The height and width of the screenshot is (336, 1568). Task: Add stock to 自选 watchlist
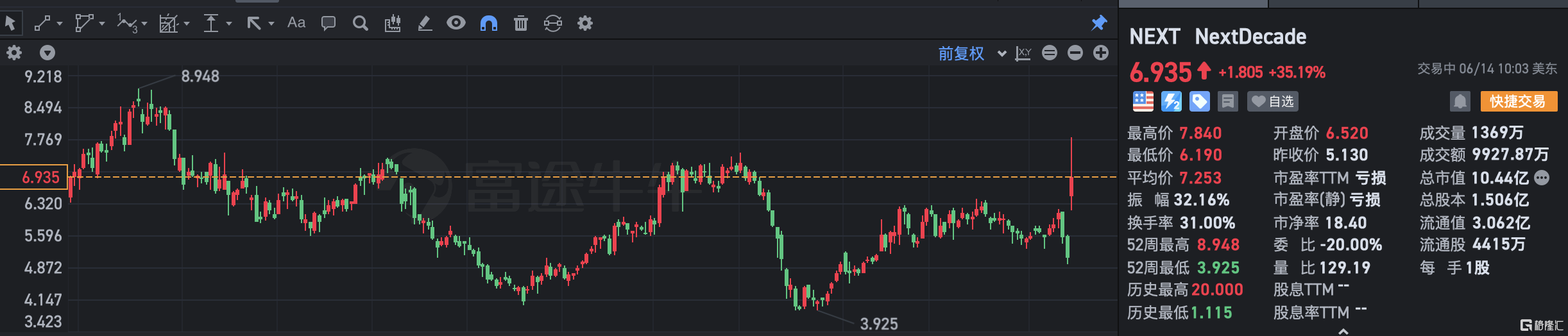pos(1273,101)
